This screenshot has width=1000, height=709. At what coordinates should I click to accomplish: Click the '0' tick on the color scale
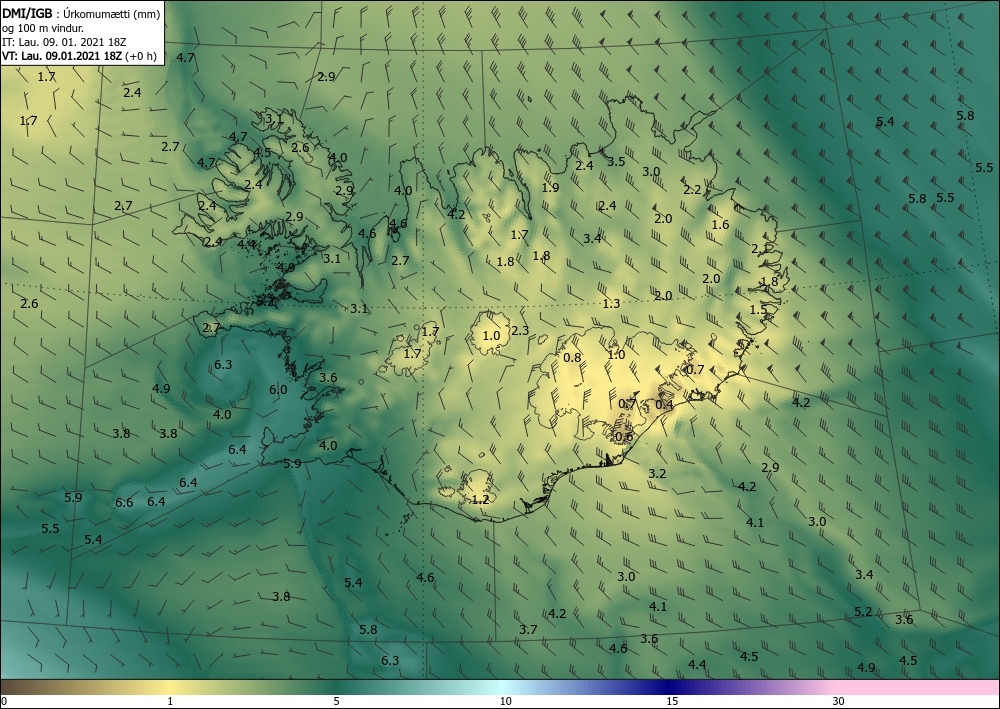click(4, 702)
